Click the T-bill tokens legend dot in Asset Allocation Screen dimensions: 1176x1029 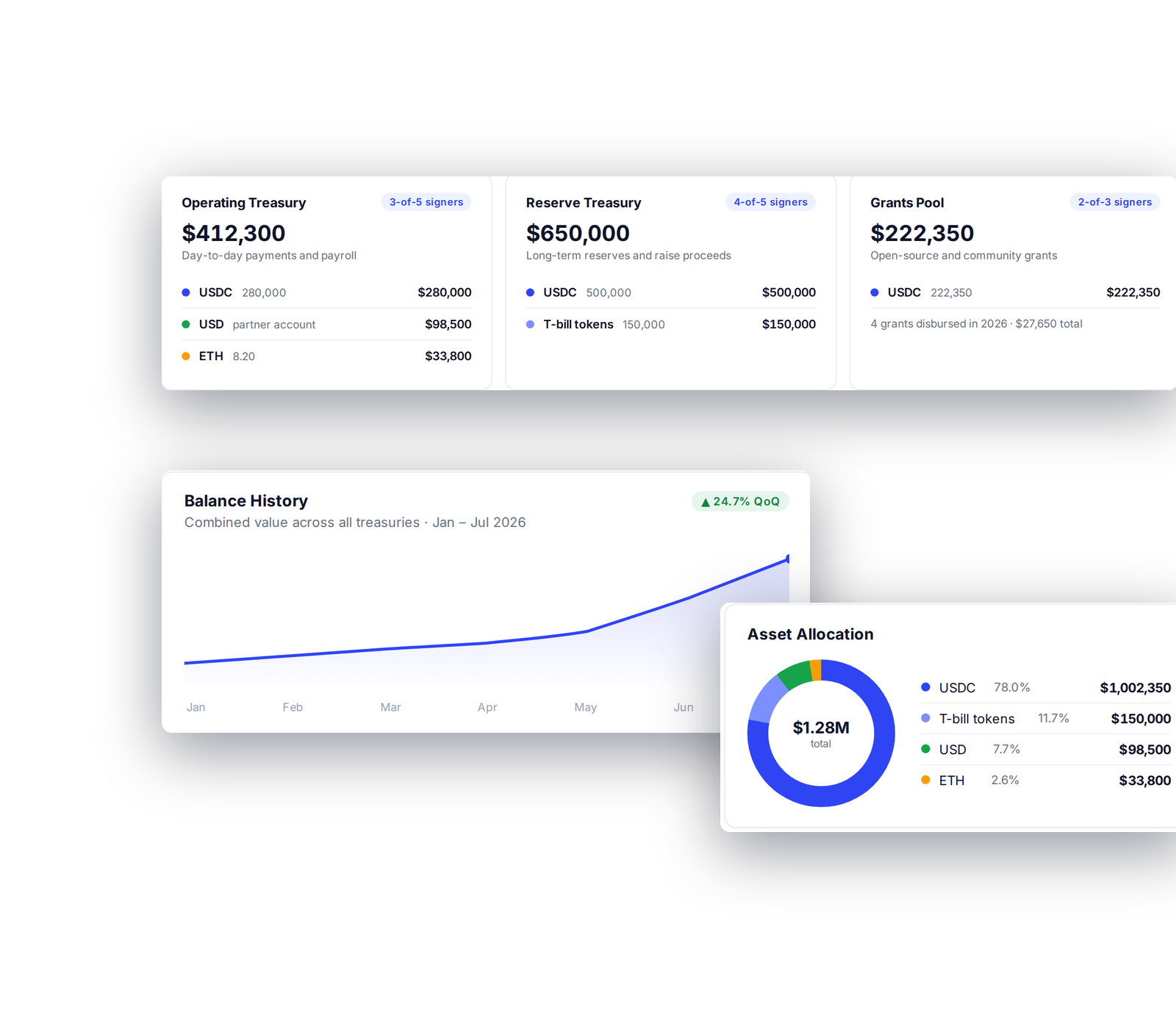pos(925,718)
